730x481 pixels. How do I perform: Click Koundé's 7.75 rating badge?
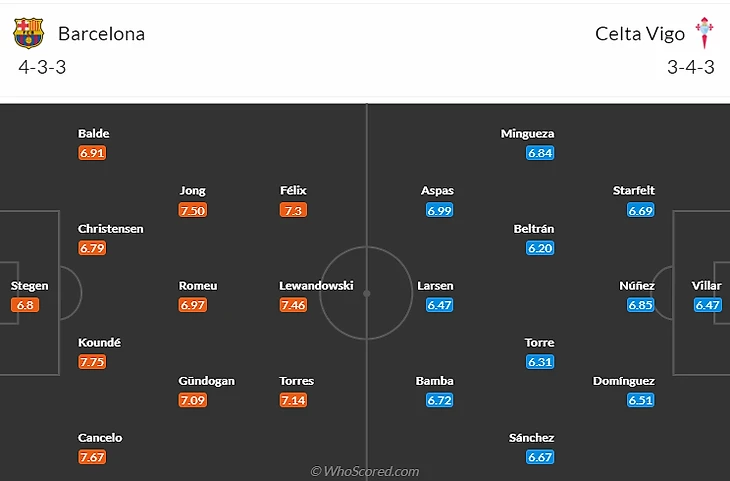click(x=92, y=362)
